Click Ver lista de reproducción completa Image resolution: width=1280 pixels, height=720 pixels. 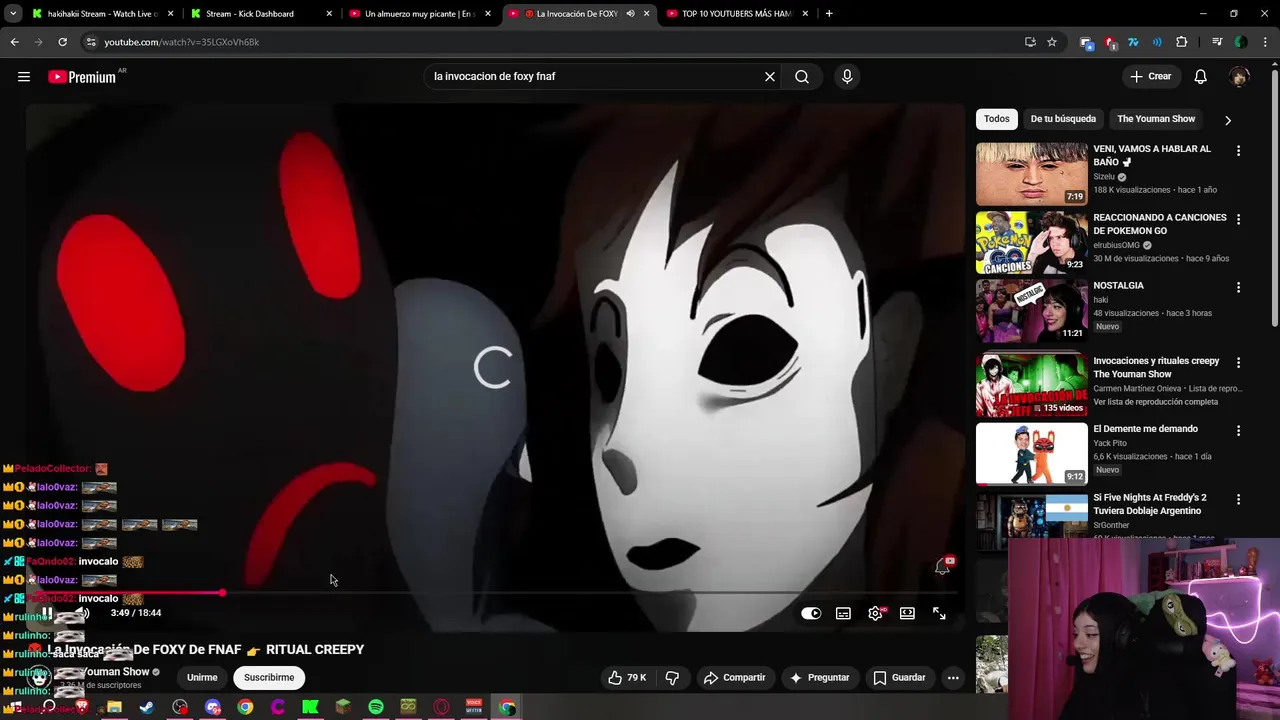click(x=1155, y=402)
